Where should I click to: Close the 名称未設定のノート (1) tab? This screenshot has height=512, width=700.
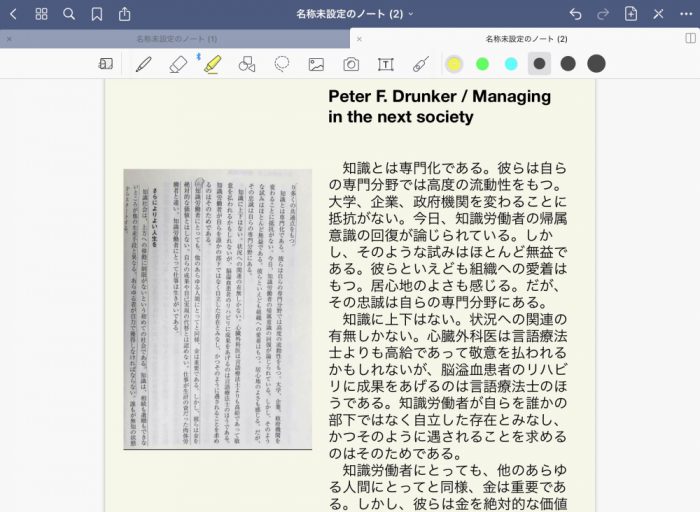point(9,39)
